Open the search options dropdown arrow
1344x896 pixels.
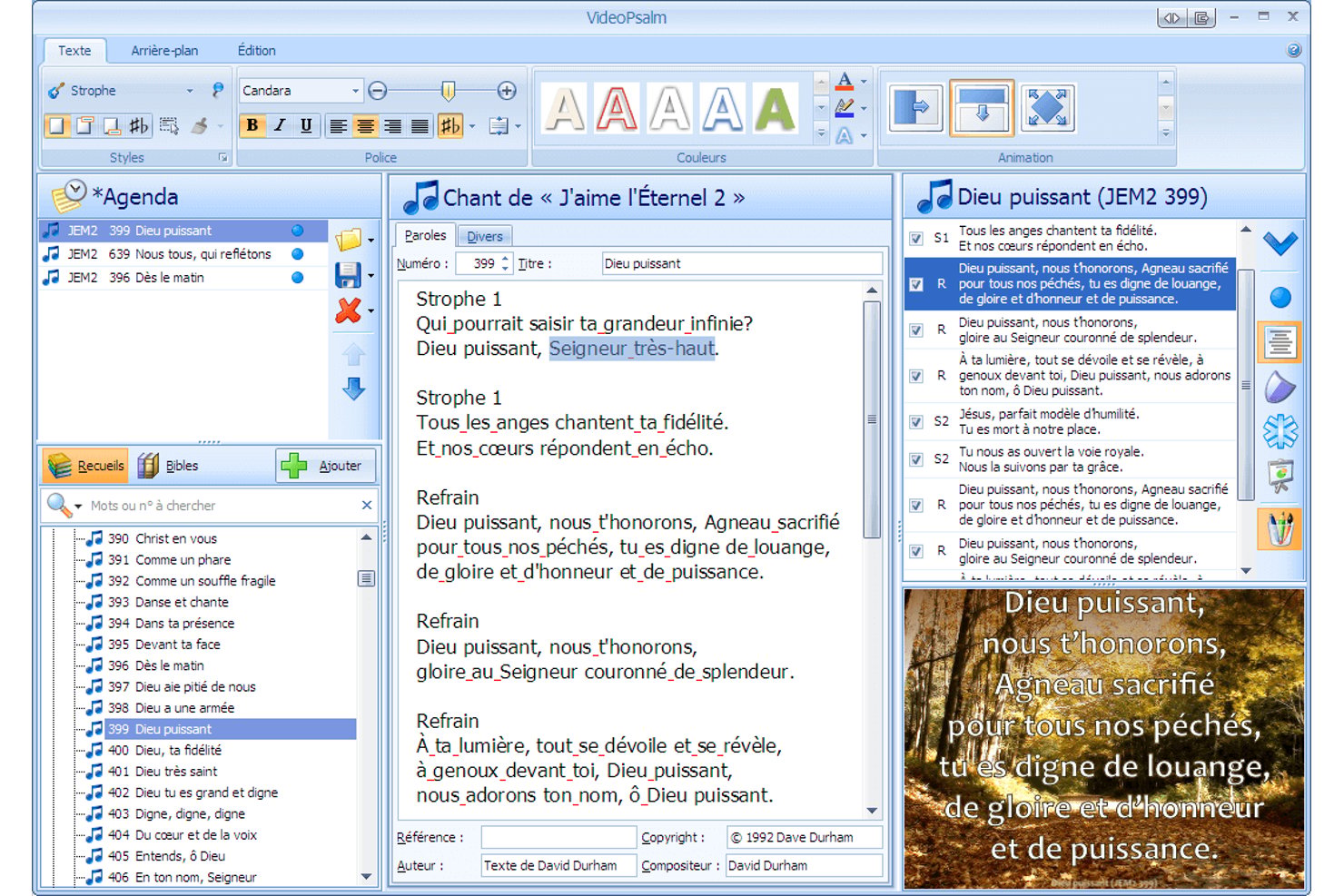[78, 507]
